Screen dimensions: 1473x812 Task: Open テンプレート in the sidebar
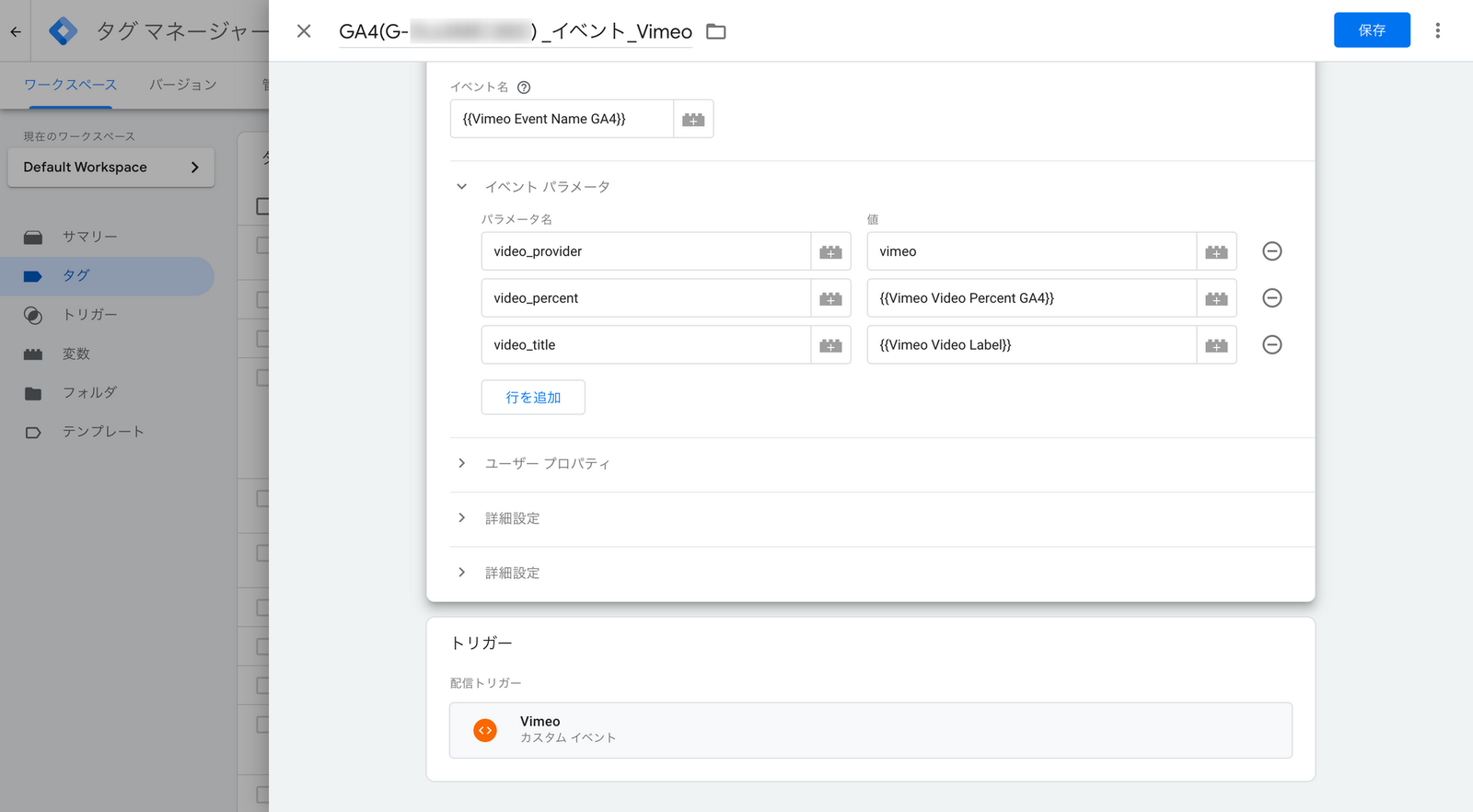107,432
